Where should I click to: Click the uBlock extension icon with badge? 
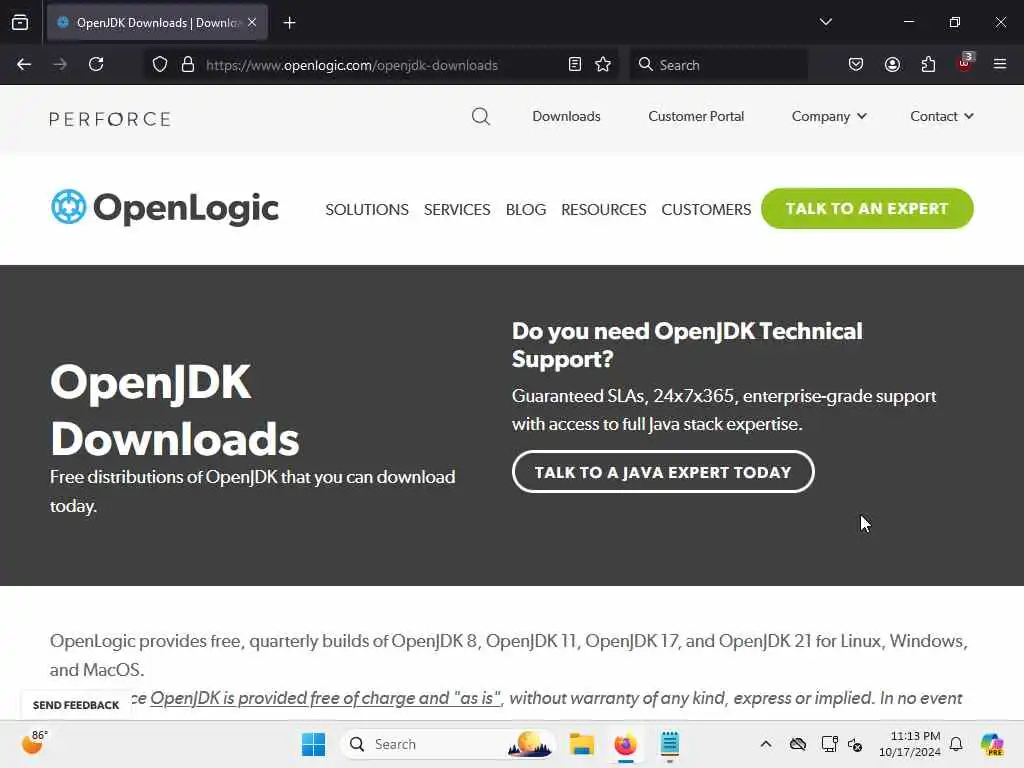point(965,63)
